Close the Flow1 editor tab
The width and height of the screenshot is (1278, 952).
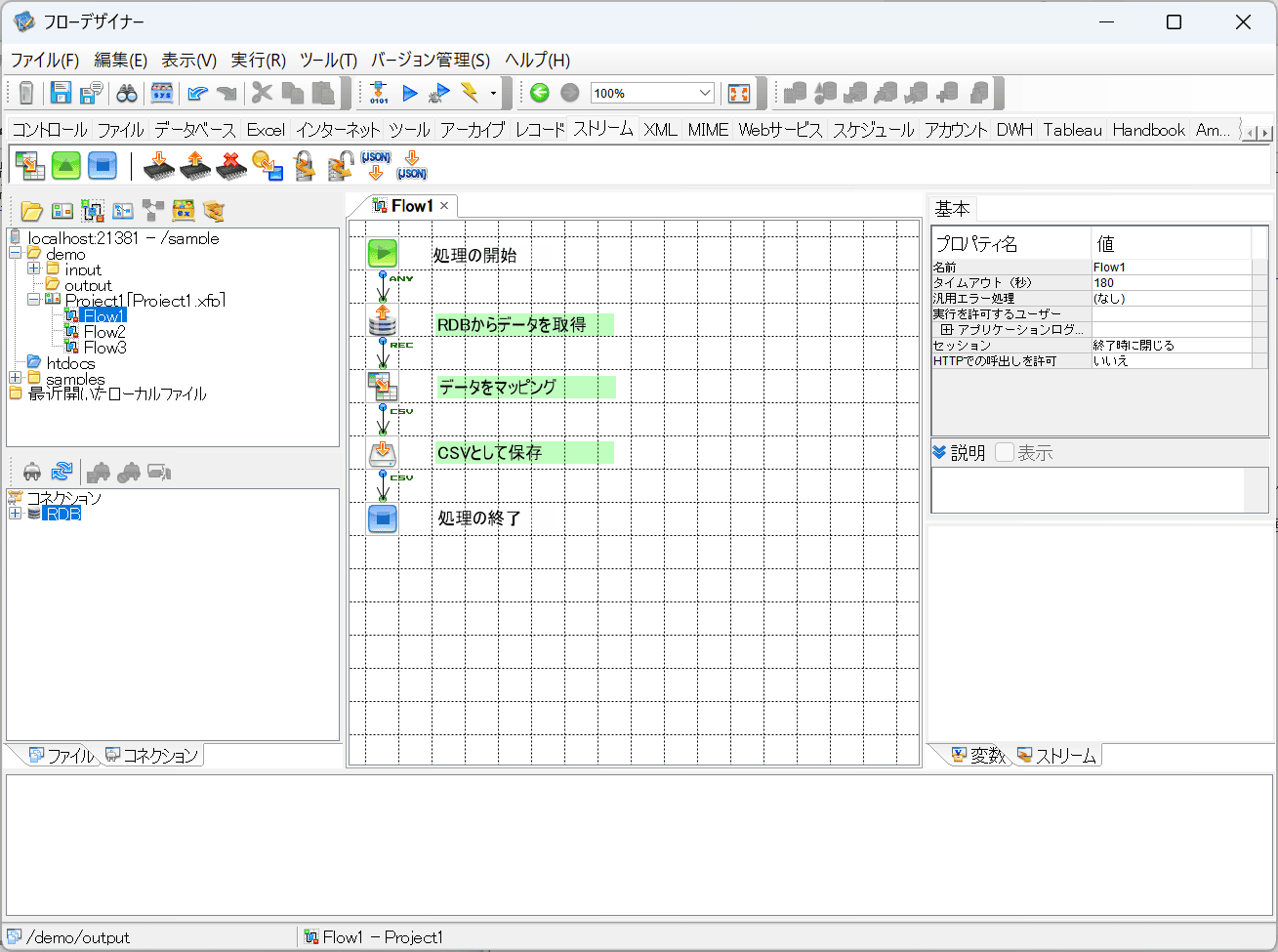444,205
